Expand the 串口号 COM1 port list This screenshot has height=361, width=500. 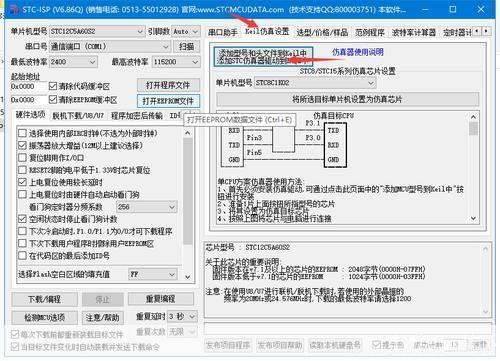click(110, 47)
